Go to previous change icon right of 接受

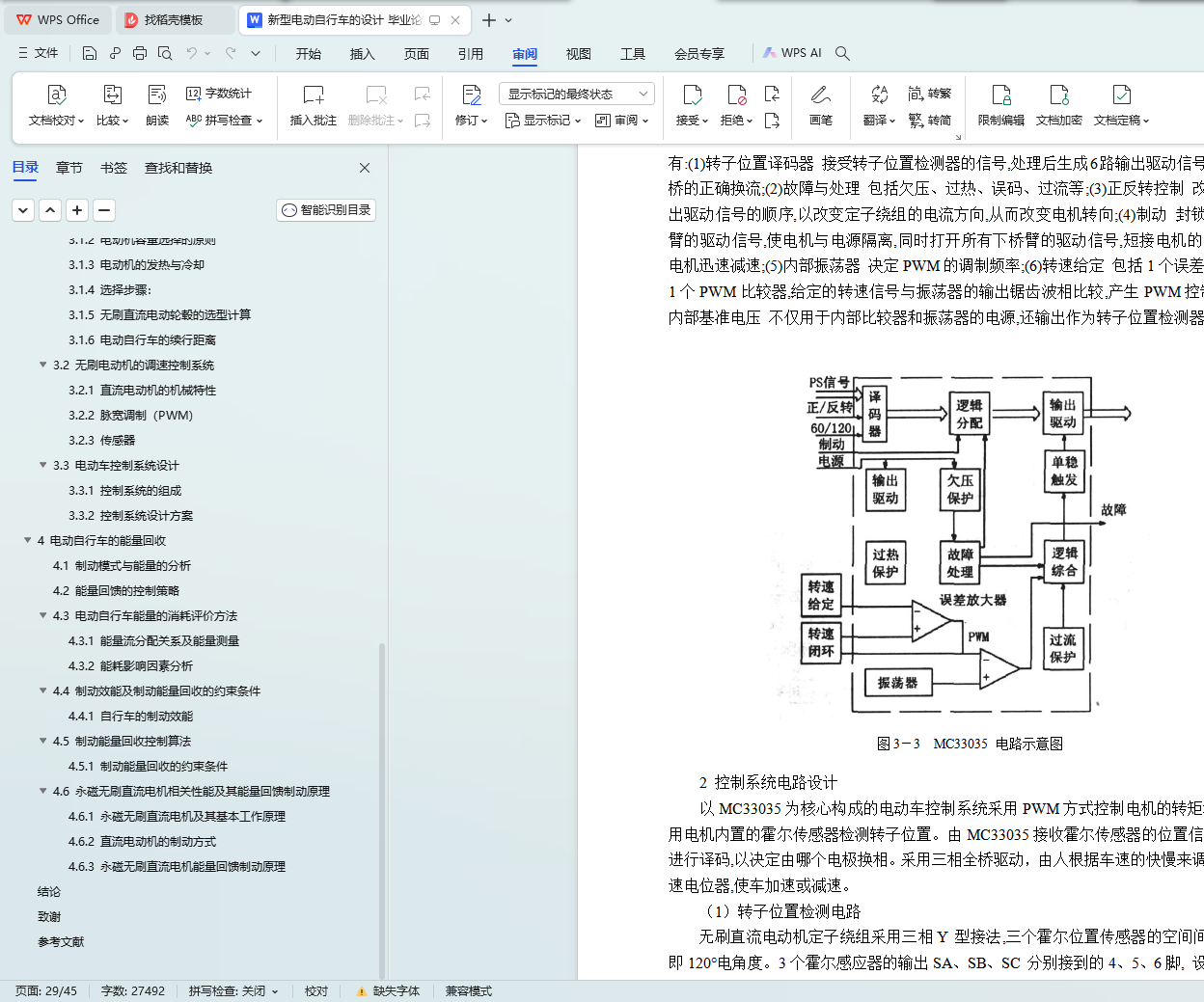(x=772, y=94)
